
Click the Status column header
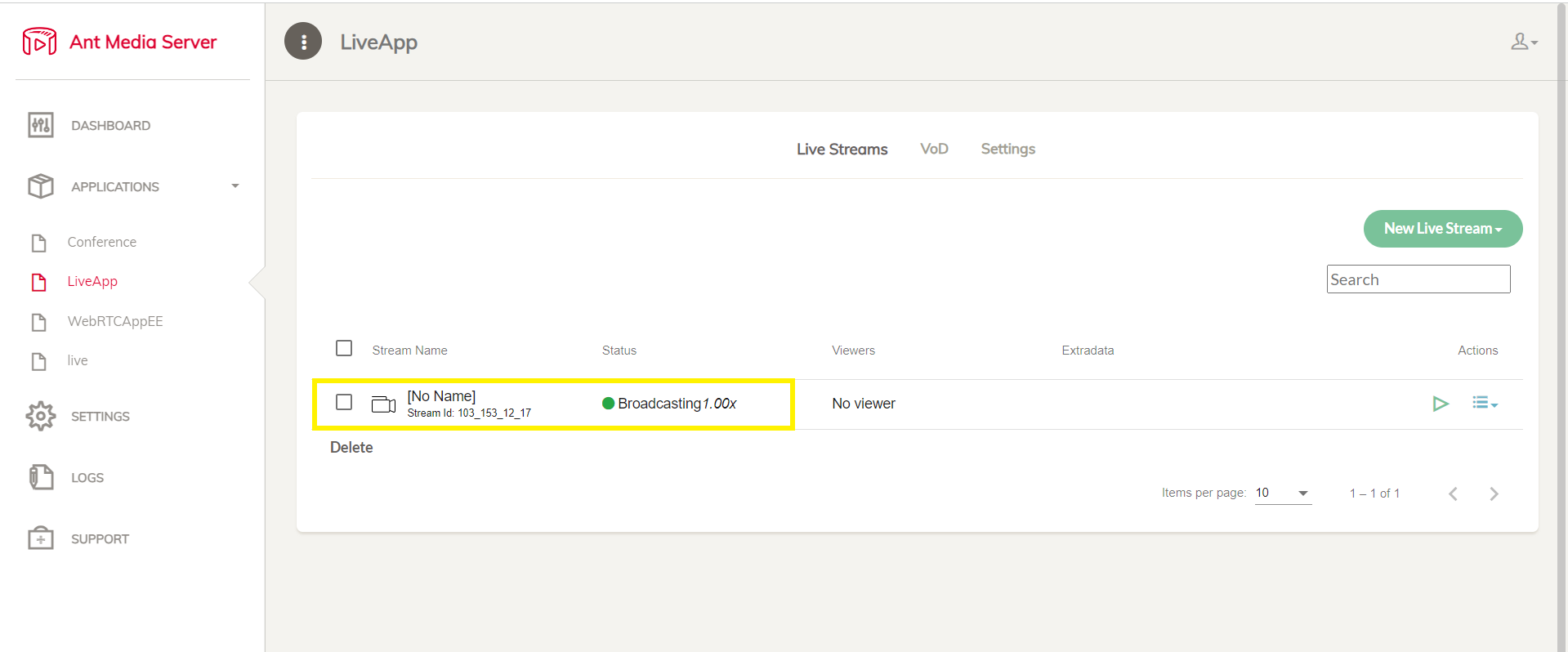(619, 351)
